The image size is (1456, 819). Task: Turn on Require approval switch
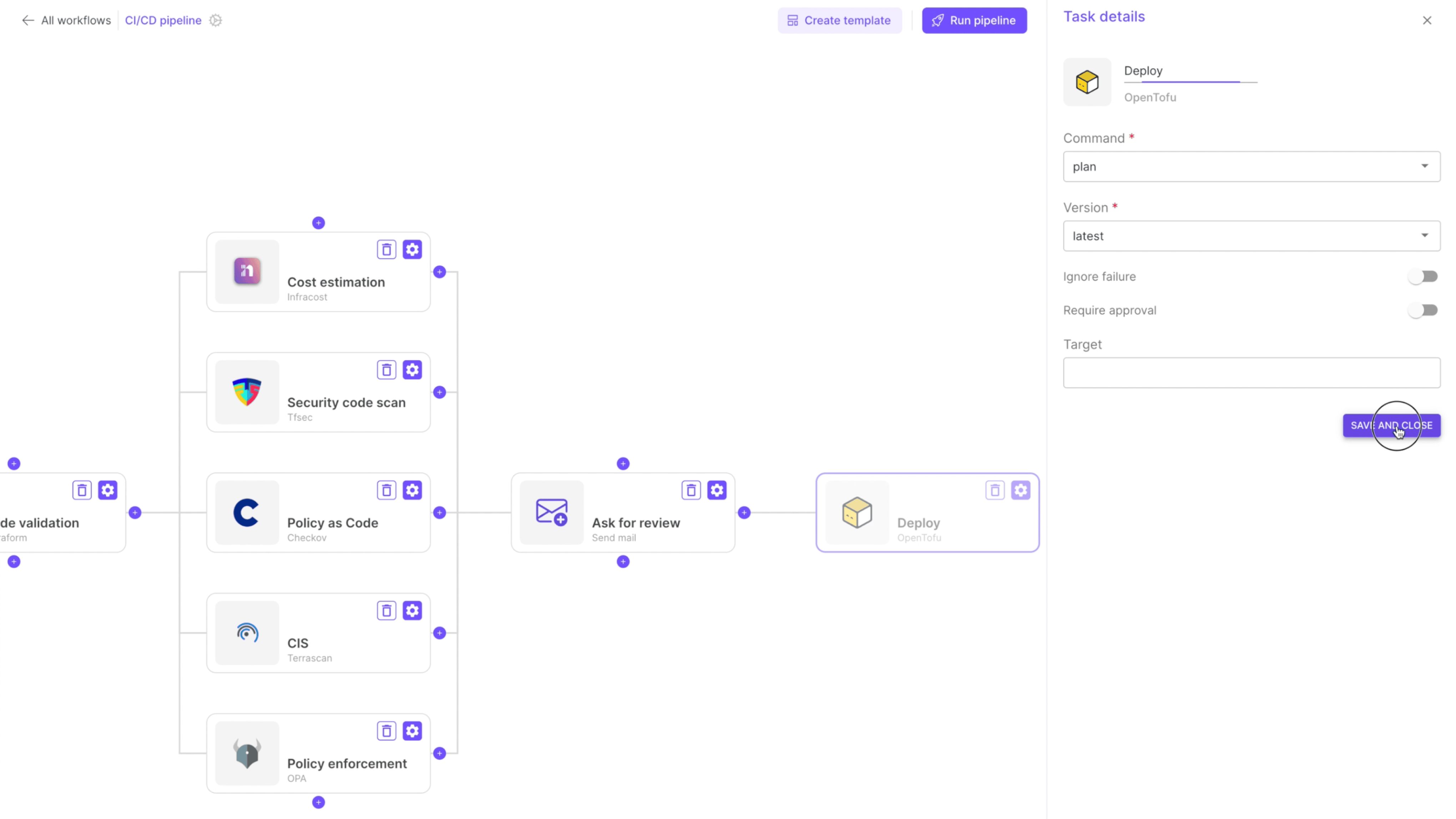1422,311
